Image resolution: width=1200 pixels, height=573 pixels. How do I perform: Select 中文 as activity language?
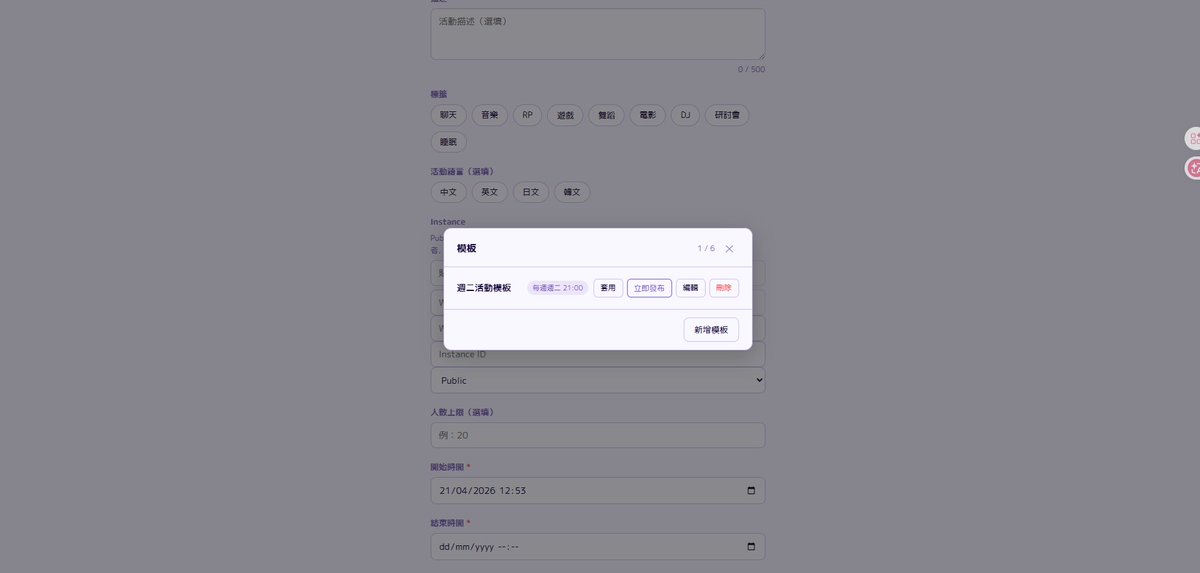click(x=449, y=192)
